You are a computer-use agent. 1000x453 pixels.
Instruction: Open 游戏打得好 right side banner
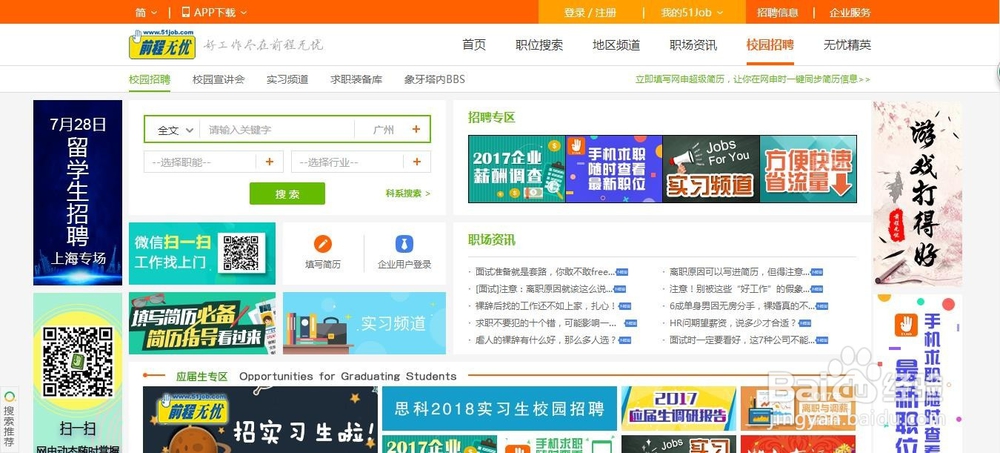click(x=917, y=193)
